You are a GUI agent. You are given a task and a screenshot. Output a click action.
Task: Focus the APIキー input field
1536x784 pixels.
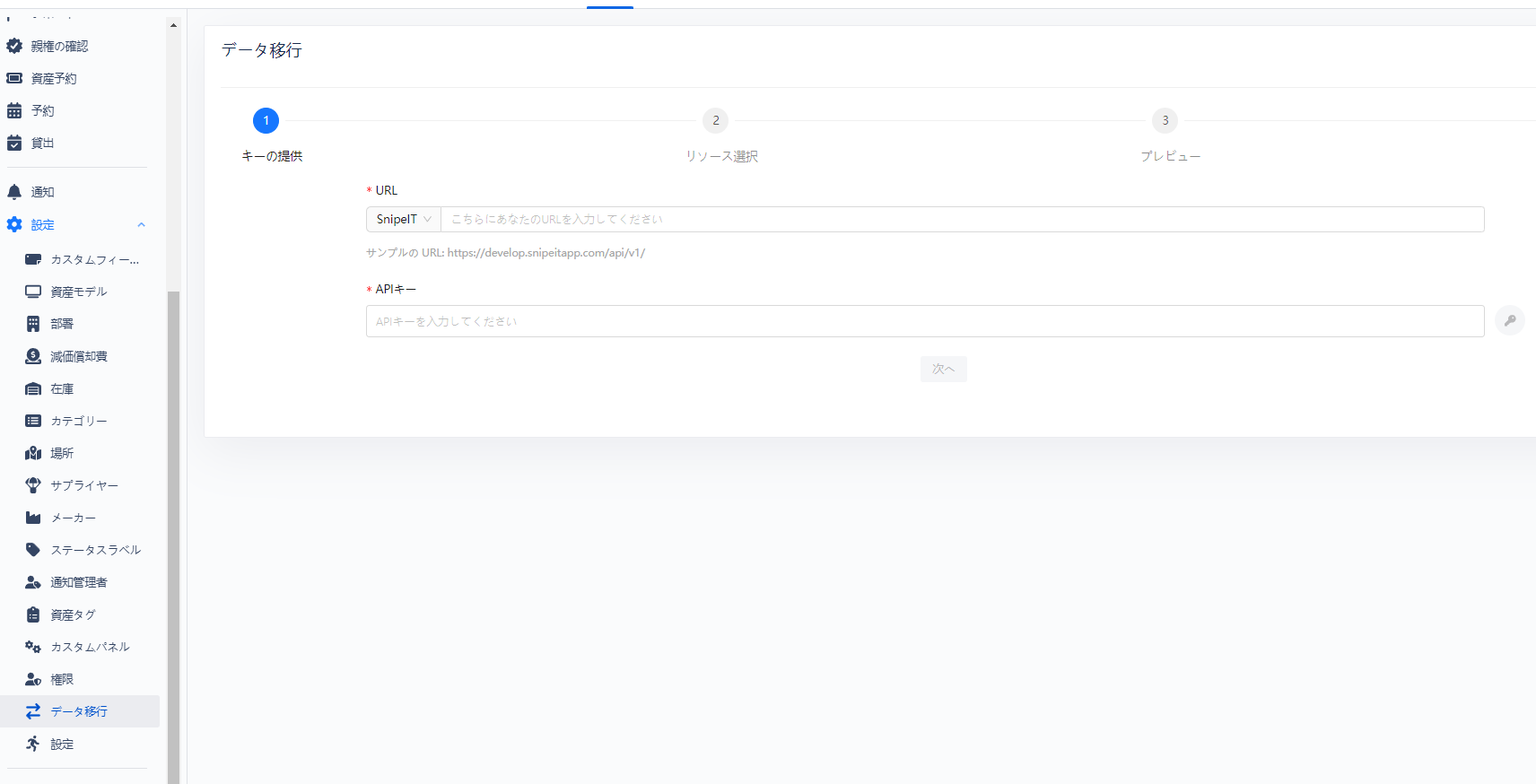[x=925, y=321]
